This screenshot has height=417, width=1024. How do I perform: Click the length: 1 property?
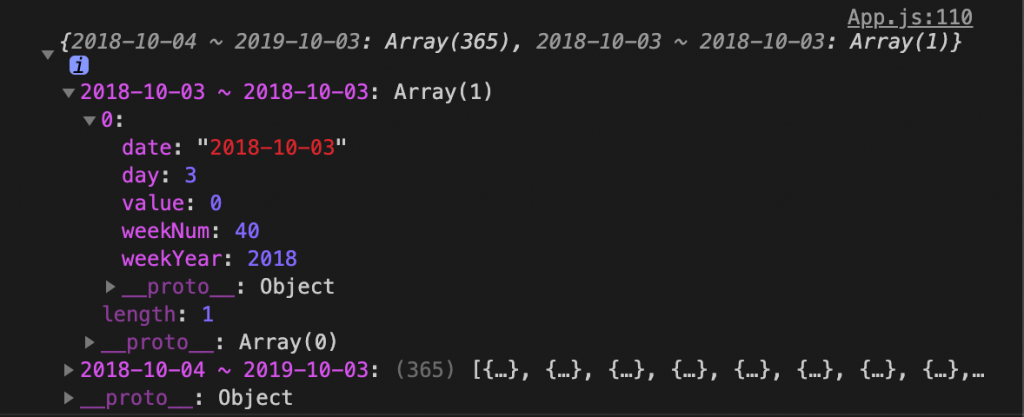[158, 315]
